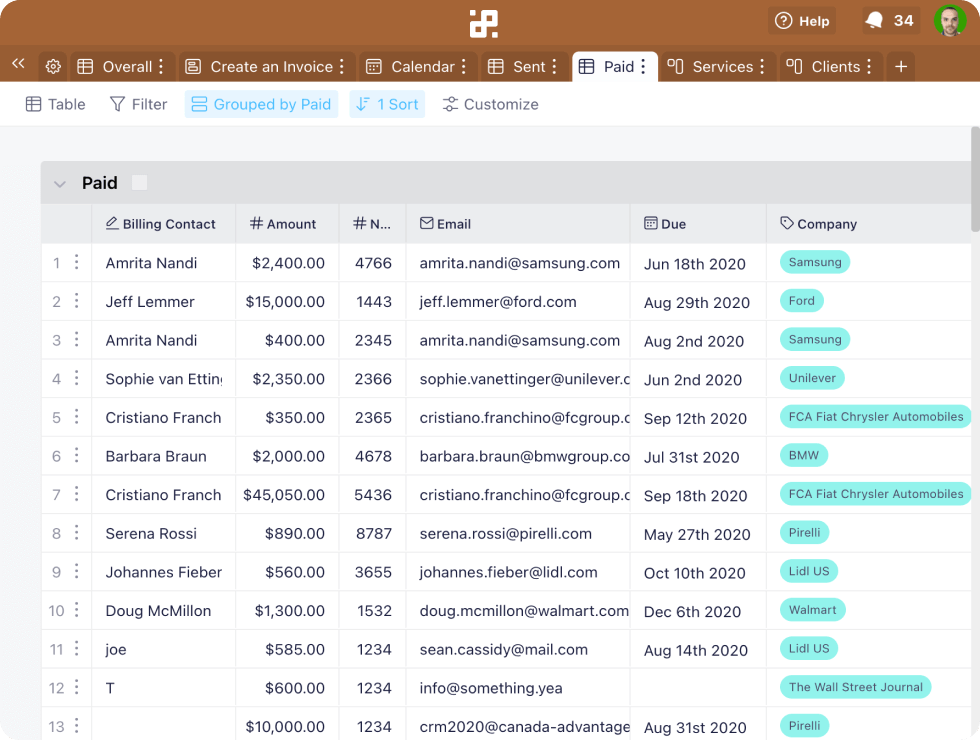Open row 2 menu dots for Jeff Lemmer
Viewport: 980px width, 740px height.
pyautogui.click(x=76, y=301)
